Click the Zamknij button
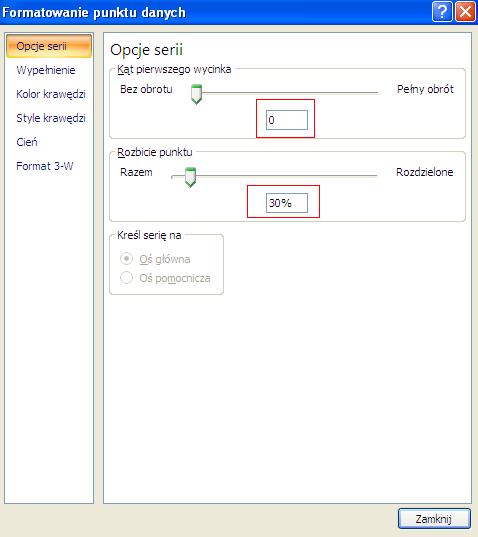 tap(434, 519)
